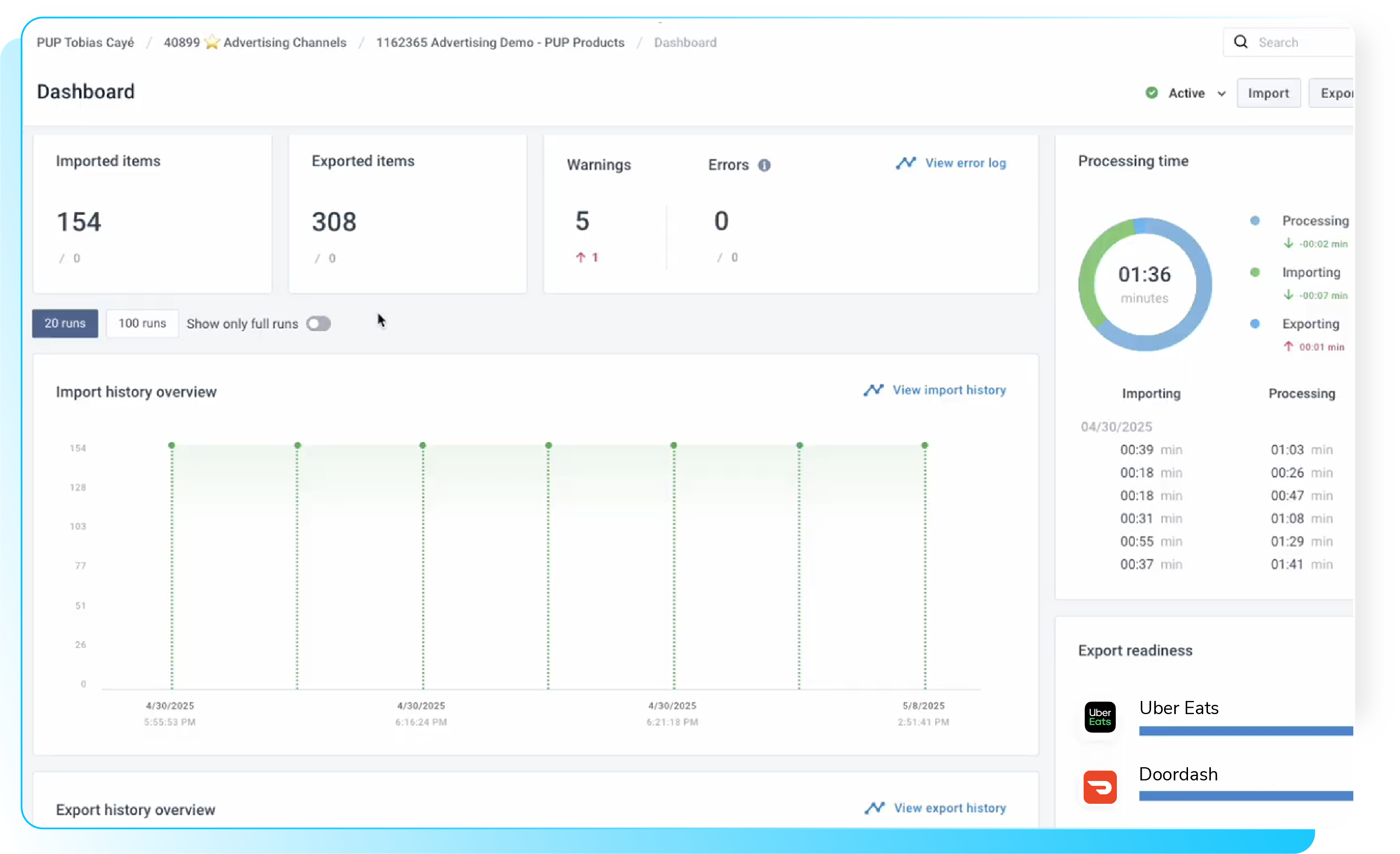Switch to the Dashboard breadcrumb item
This screenshot has height=854, width=1400.
[685, 42]
